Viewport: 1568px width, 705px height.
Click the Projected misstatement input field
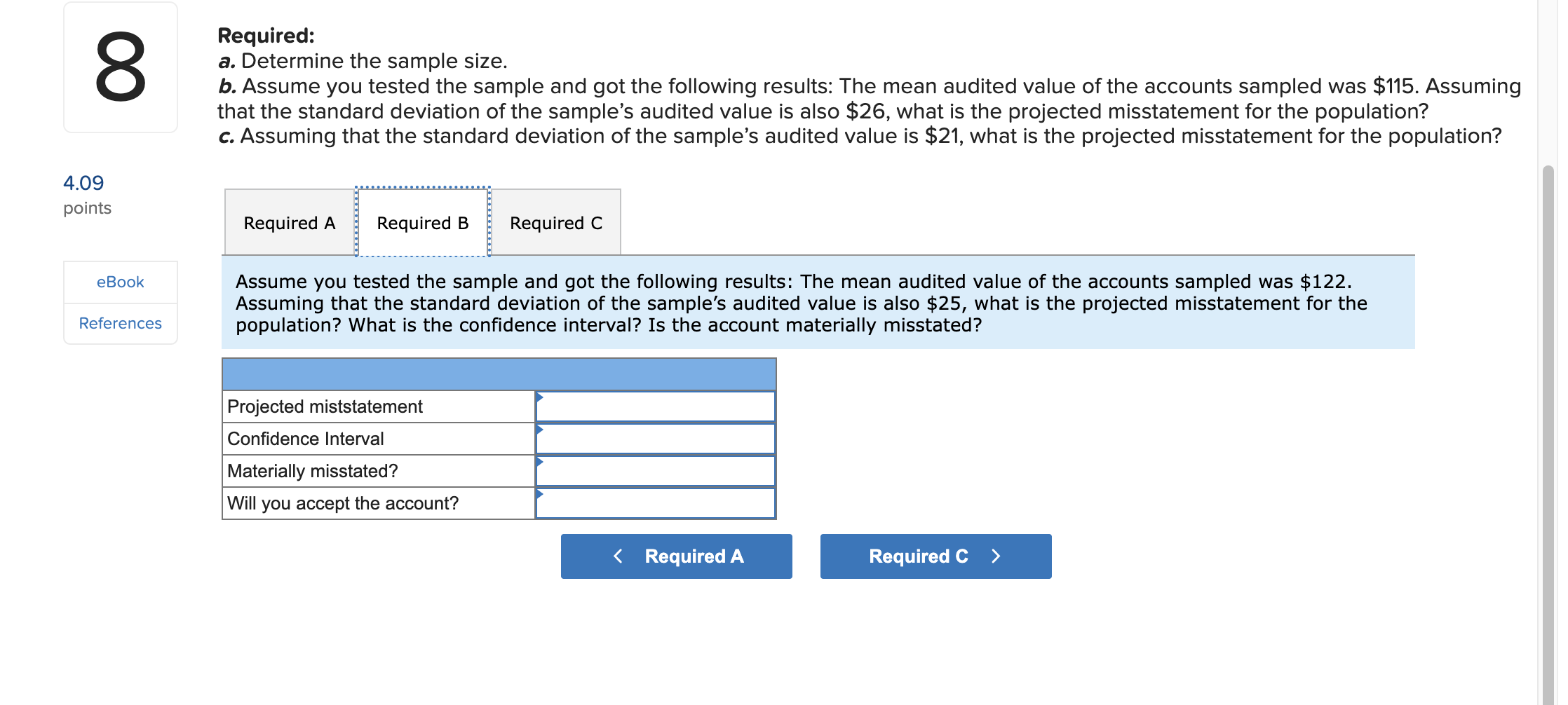click(x=656, y=406)
